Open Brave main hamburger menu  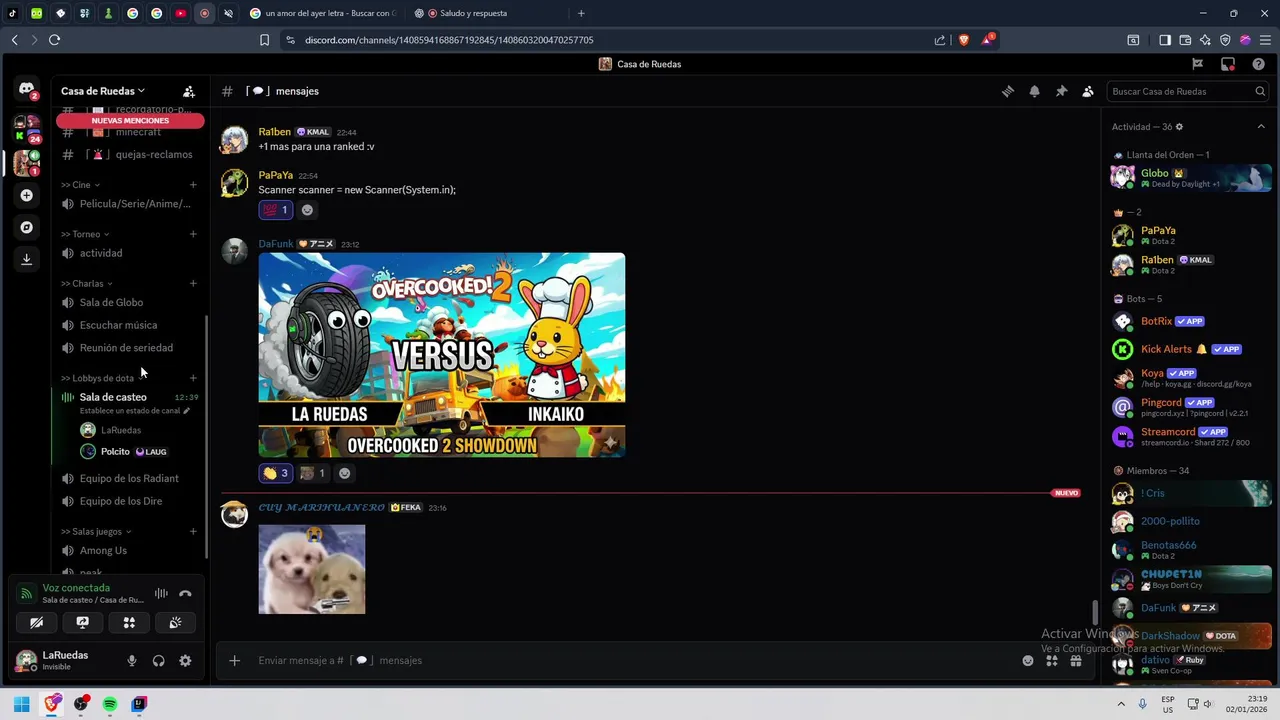tap(1264, 40)
